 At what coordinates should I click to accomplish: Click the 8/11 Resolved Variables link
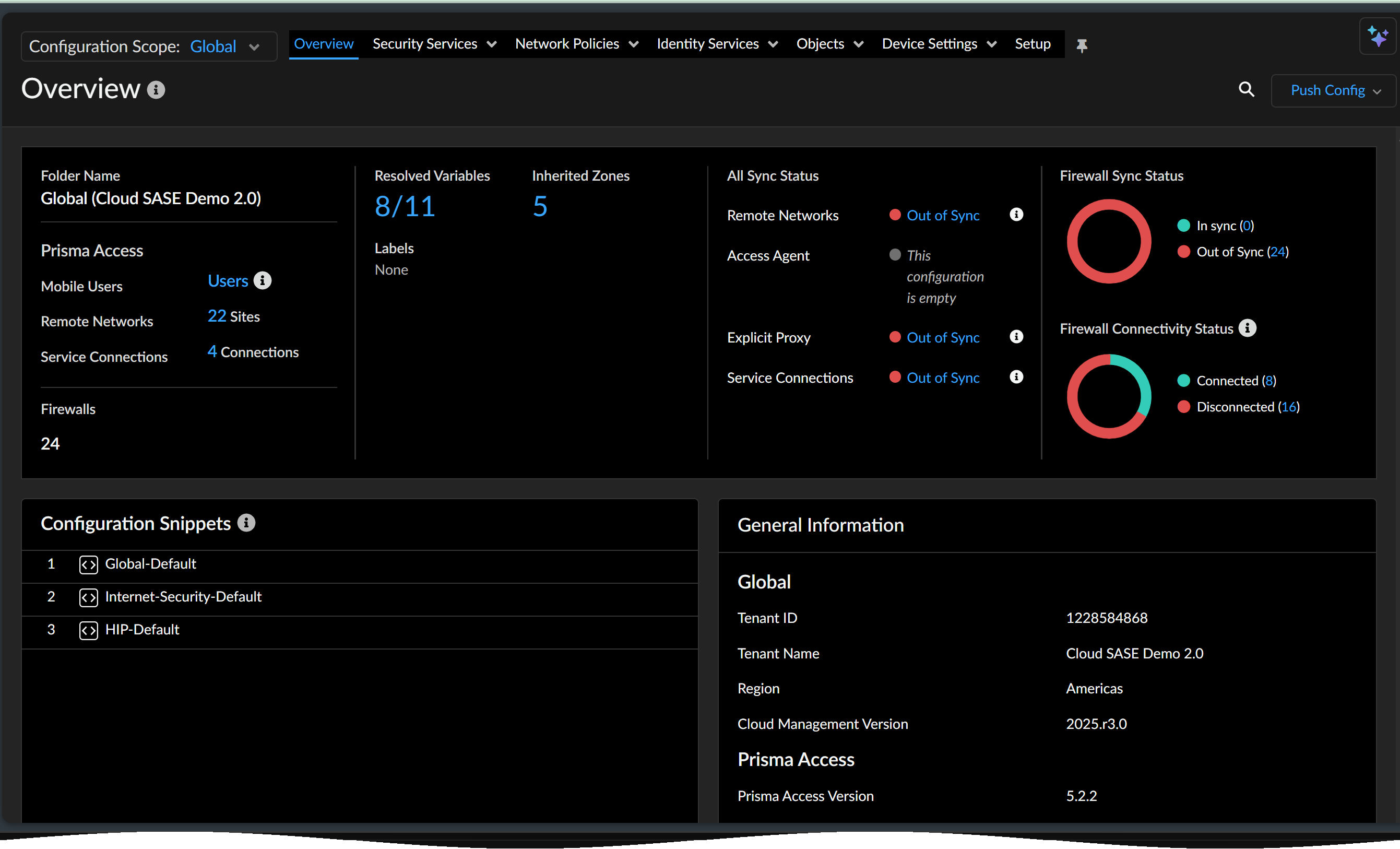[405, 206]
